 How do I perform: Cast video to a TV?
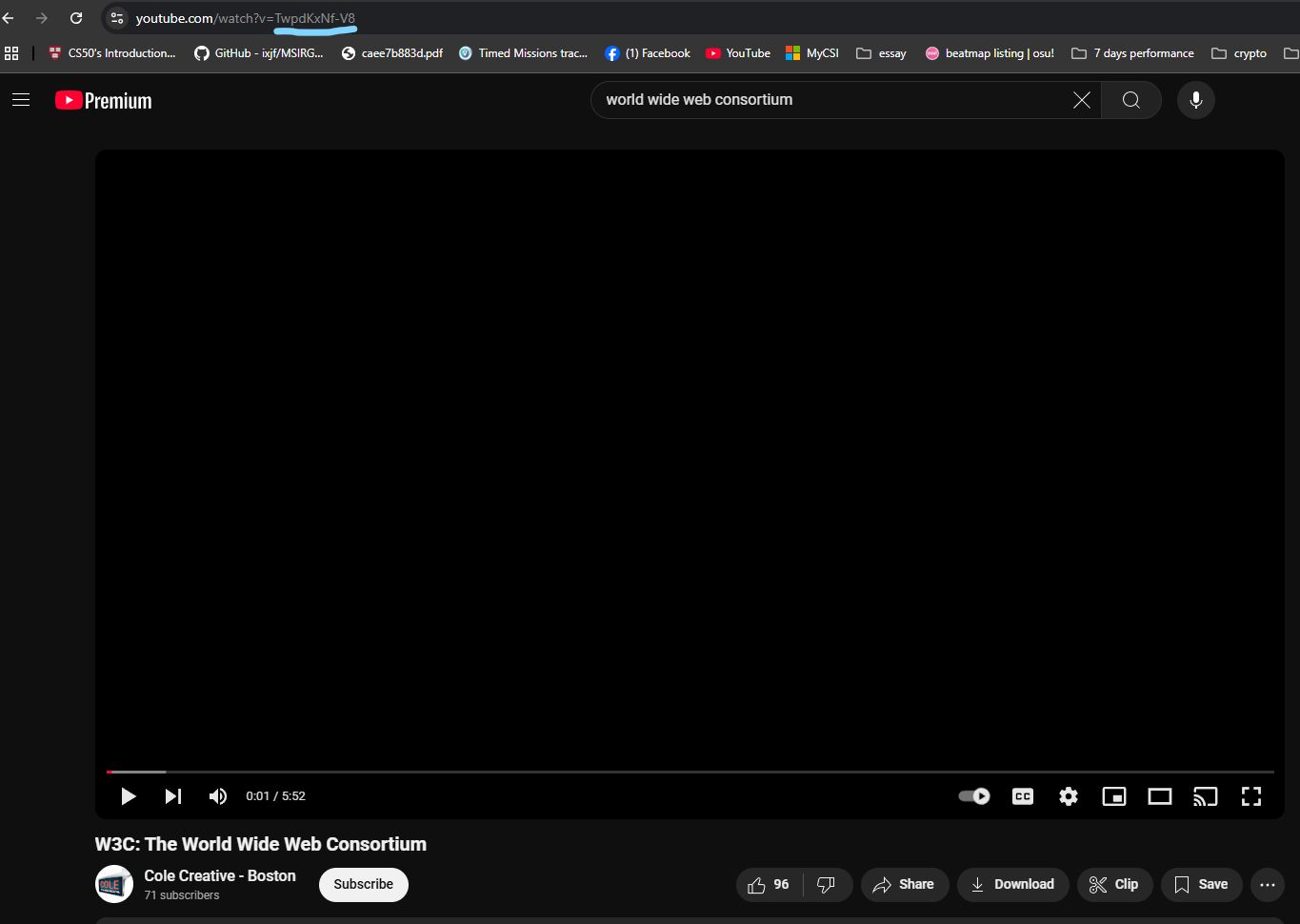point(1206,796)
